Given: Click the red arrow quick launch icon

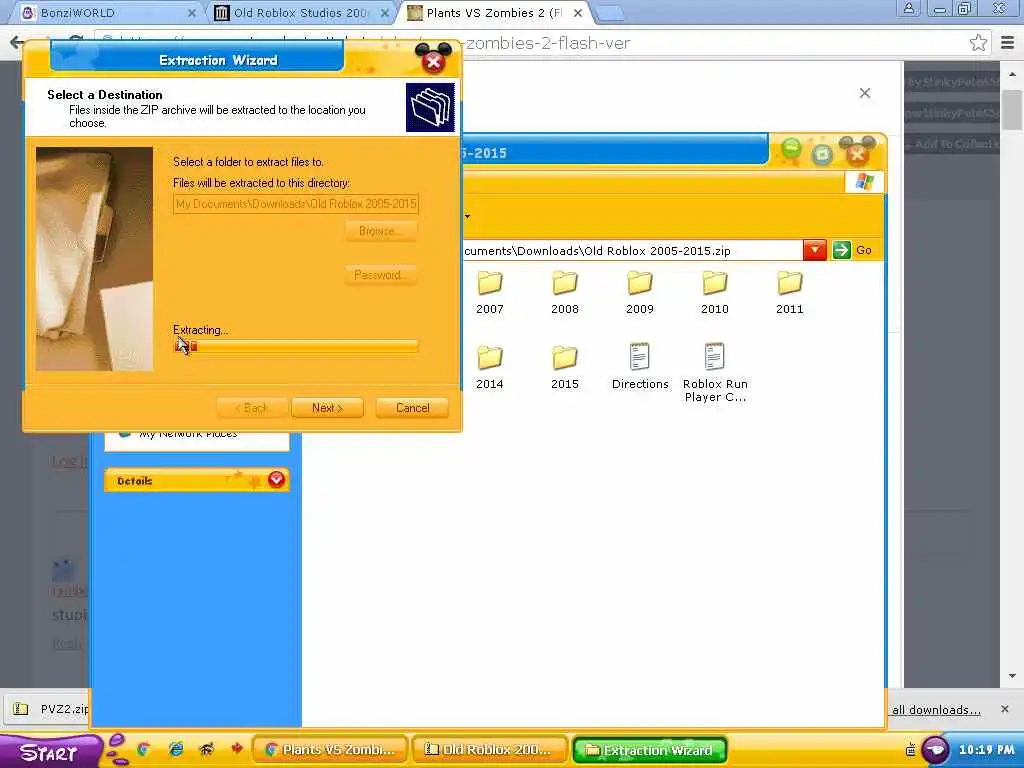Looking at the screenshot, I should point(236,749).
